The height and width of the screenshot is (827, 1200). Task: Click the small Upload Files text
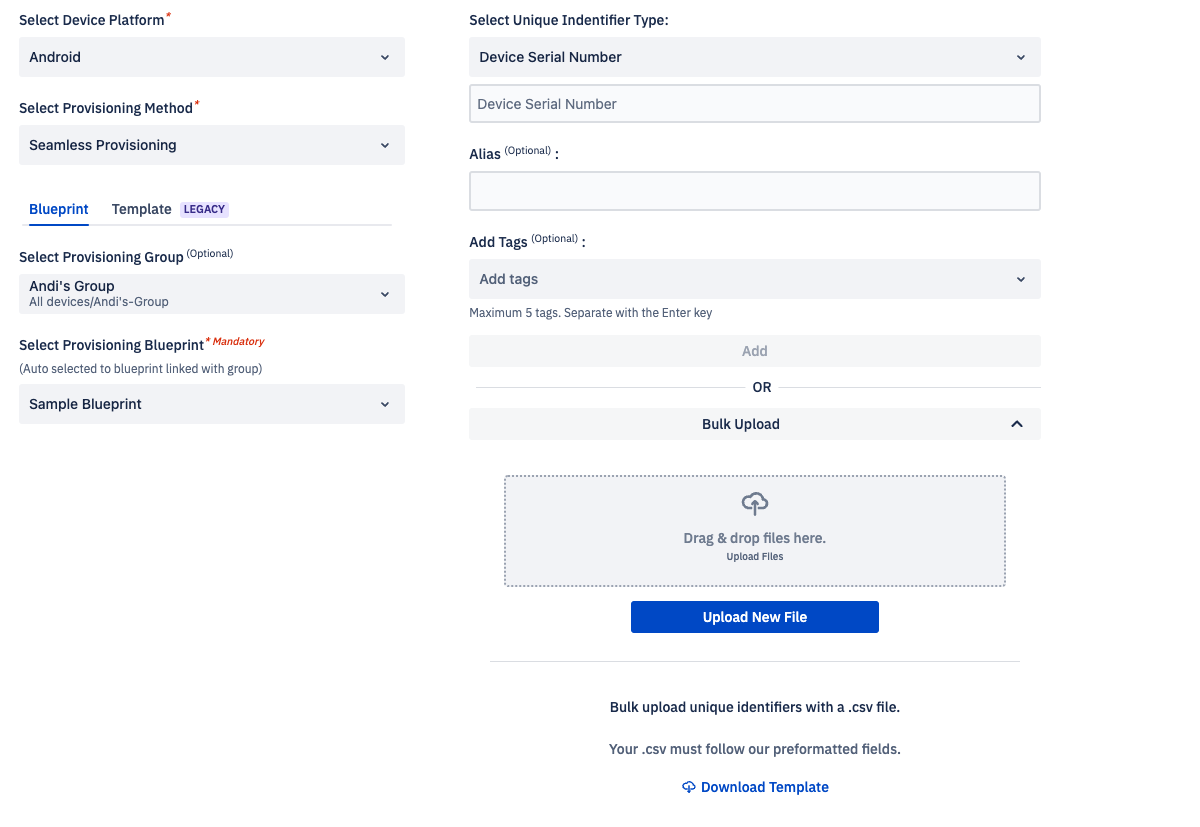[755, 557]
